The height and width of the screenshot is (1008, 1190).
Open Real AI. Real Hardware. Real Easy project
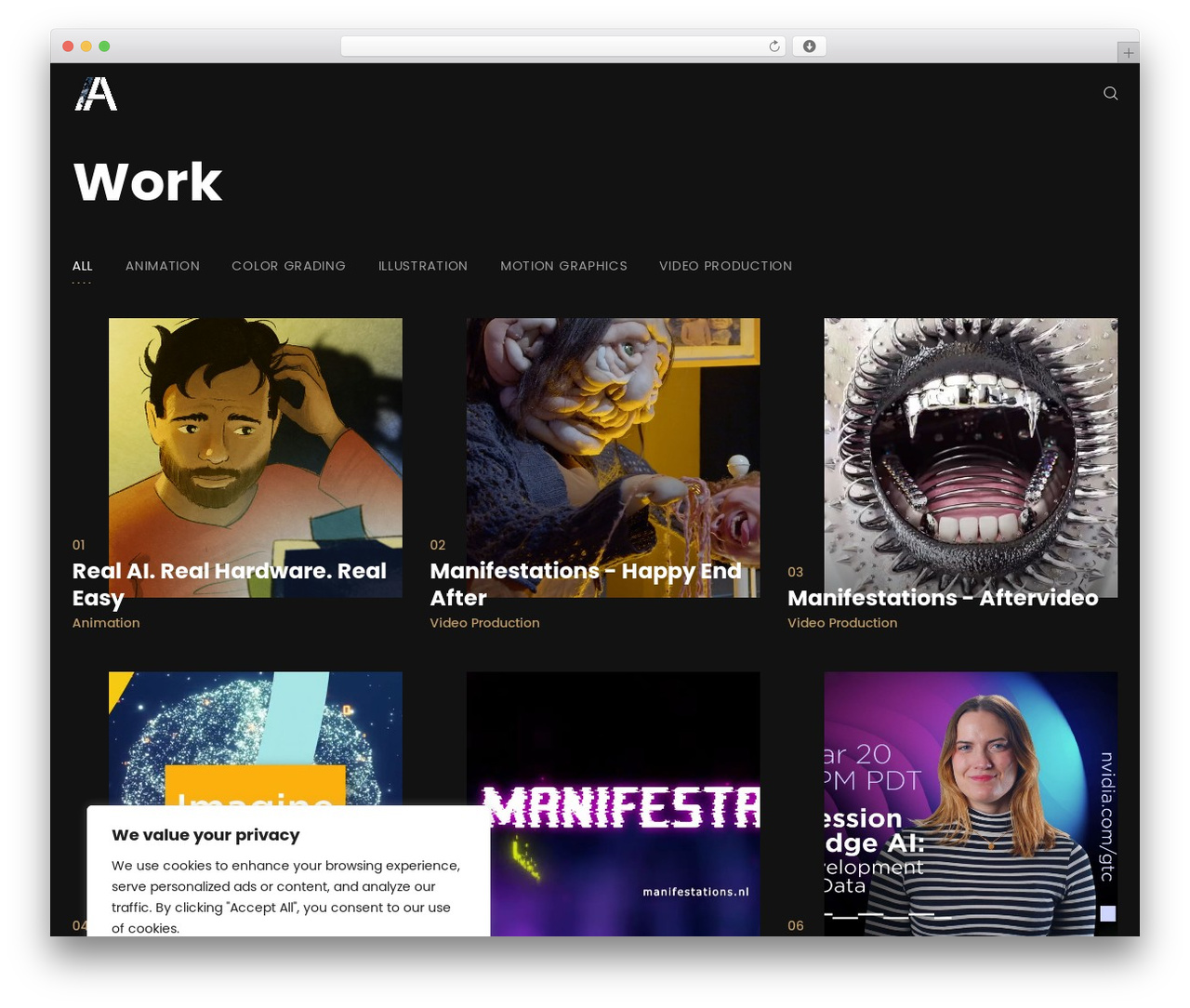click(x=230, y=584)
